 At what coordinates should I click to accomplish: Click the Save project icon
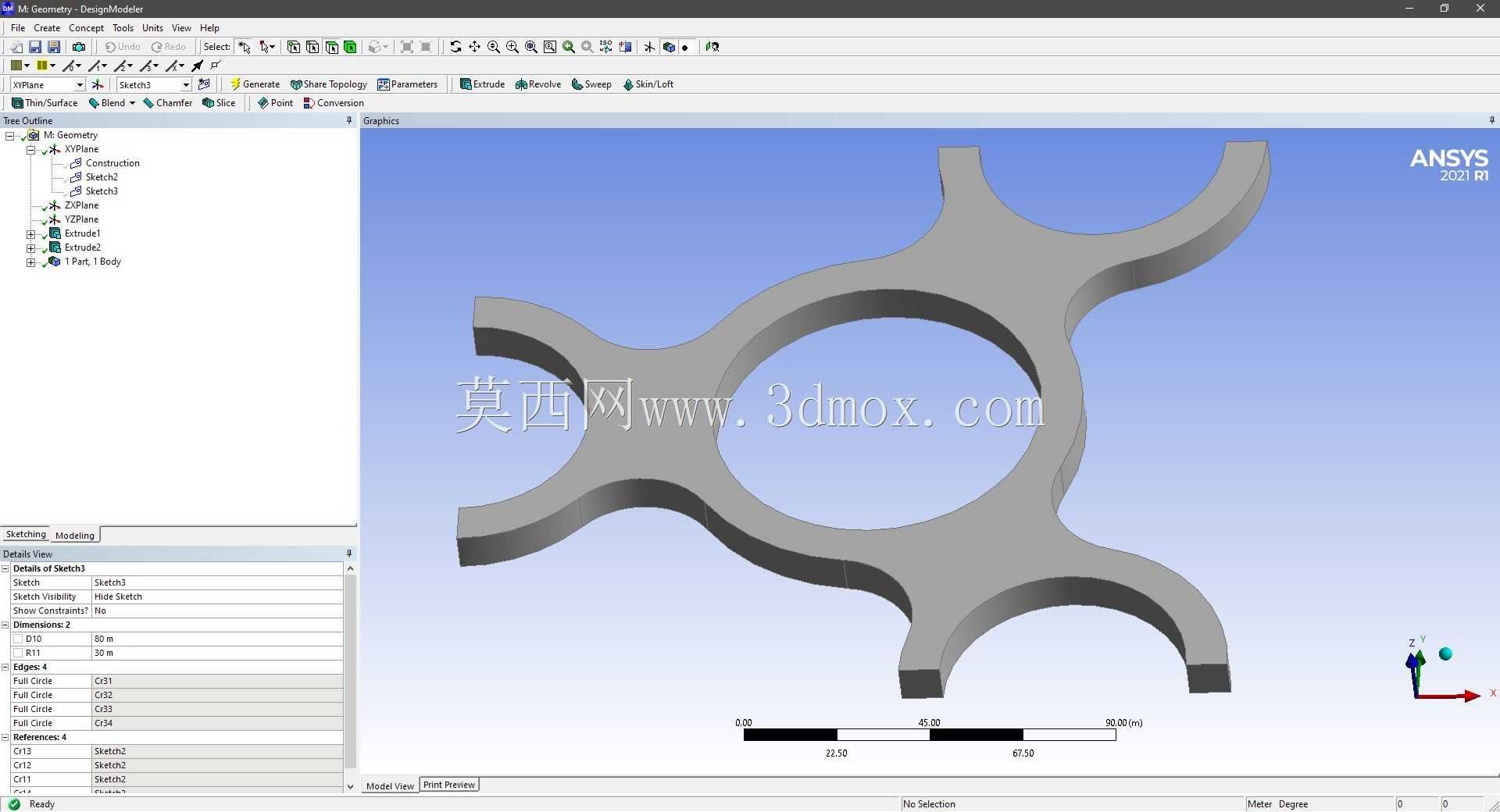(35, 47)
